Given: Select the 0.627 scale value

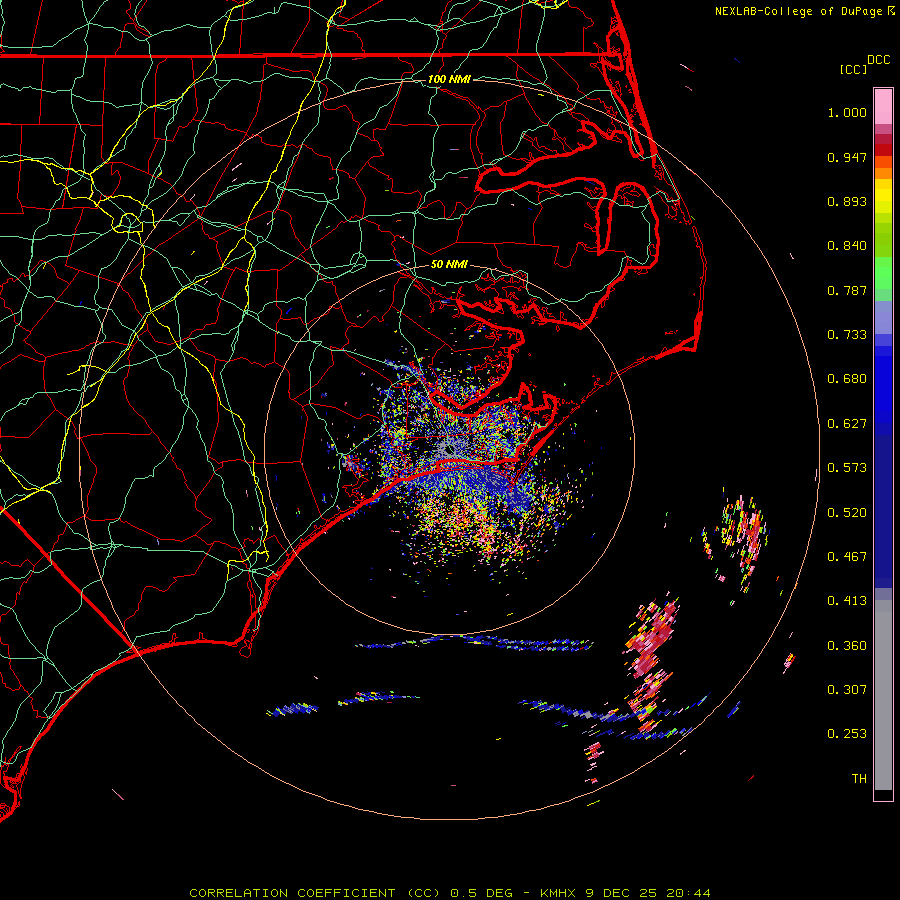Looking at the screenshot, I should 847,424.
